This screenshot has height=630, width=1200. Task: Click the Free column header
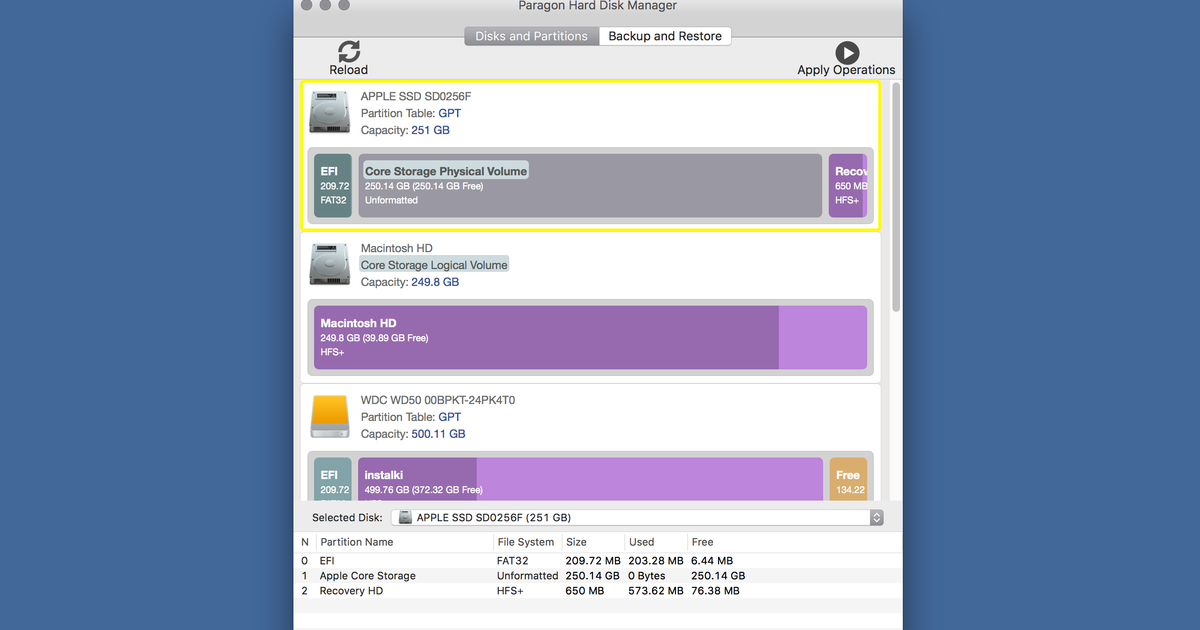(x=703, y=542)
